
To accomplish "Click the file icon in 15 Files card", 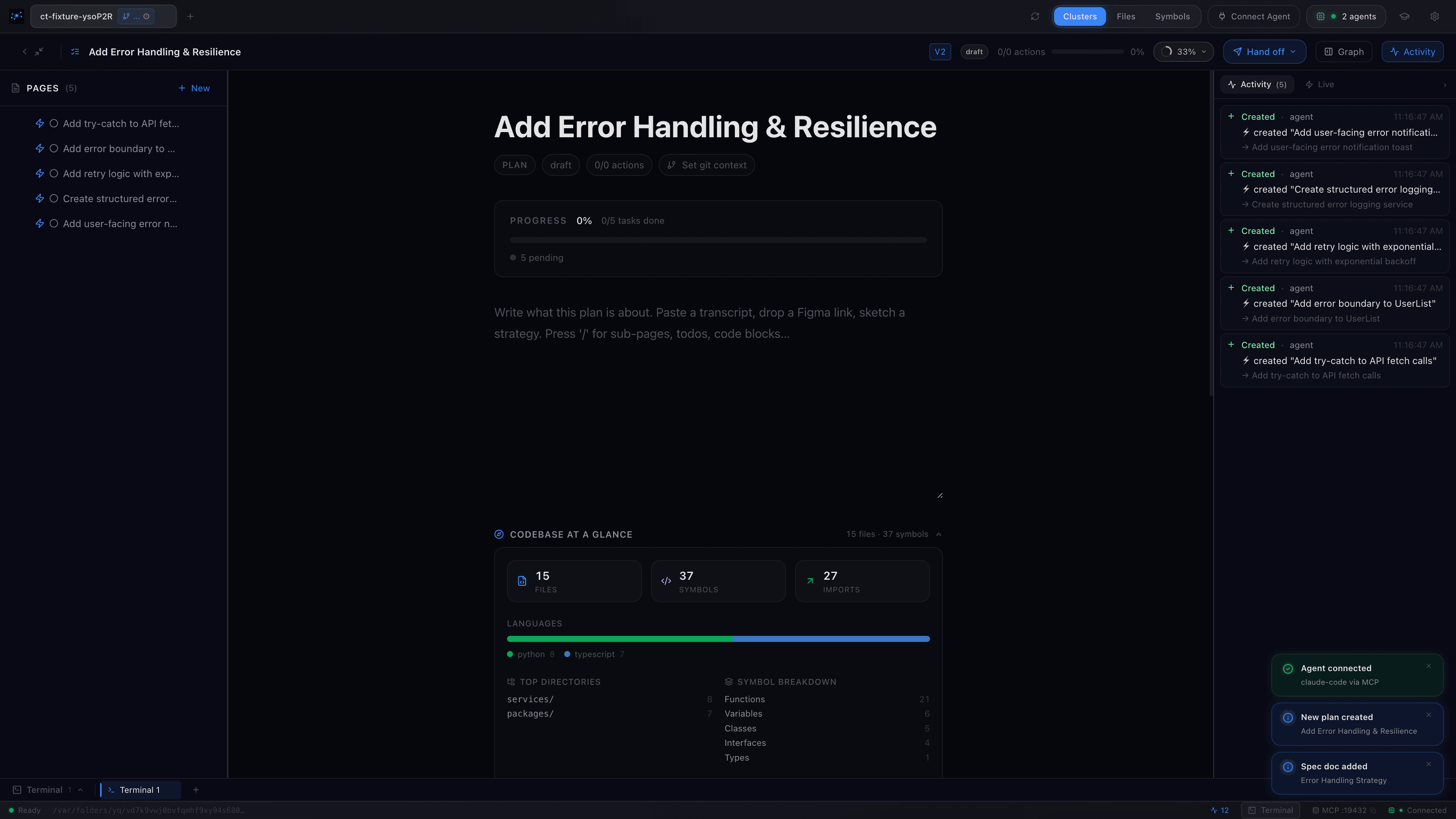I will (522, 581).
